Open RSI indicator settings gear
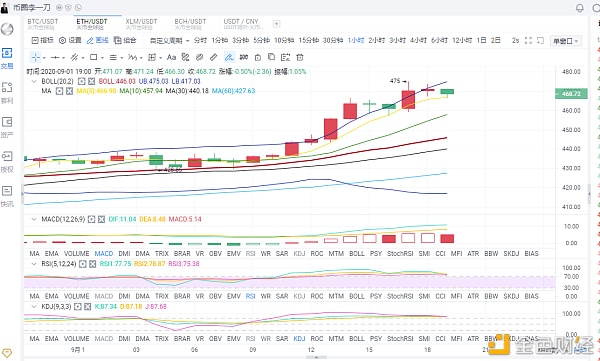This screenshot has width=600, height=361. [83, 264]
